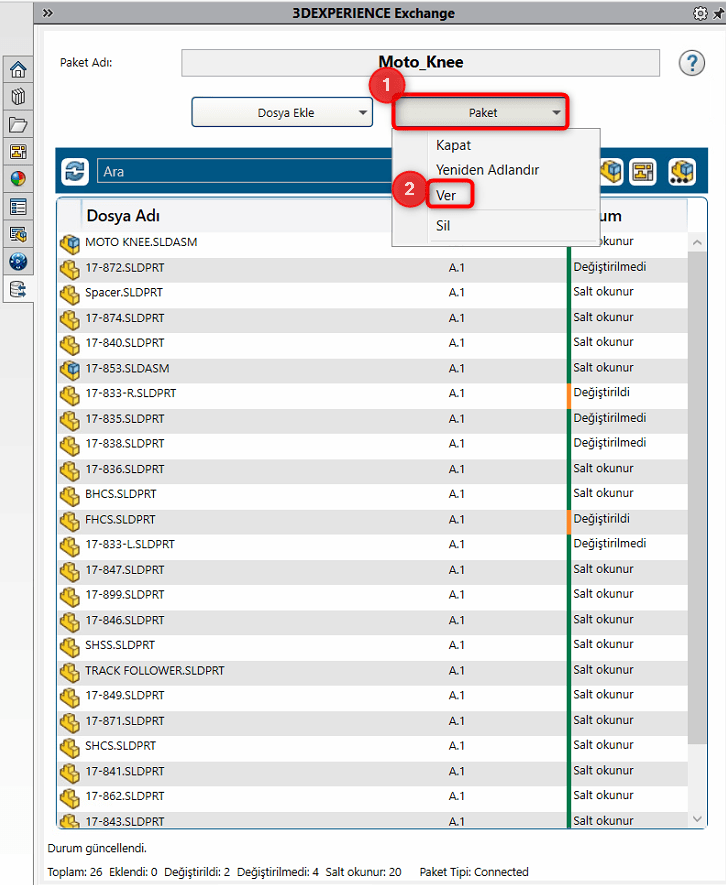726x885 pixels.
Task: Open the Appearances color ball tab
Action: (x=18, y=179)
